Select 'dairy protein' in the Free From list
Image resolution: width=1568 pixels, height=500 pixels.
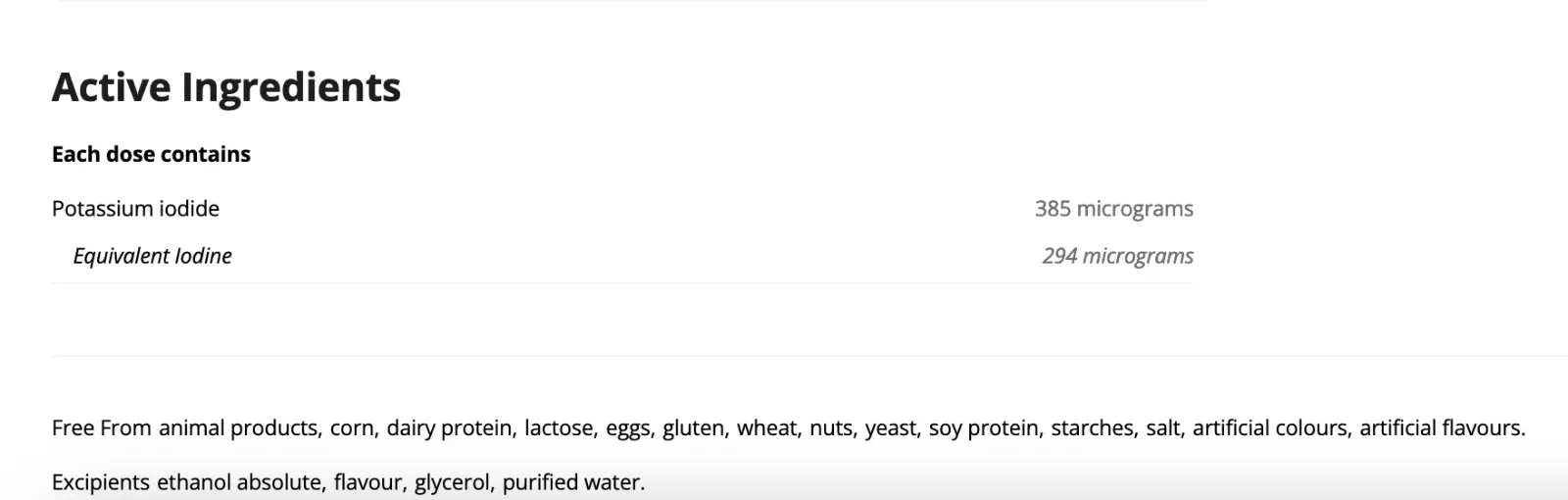449,428
